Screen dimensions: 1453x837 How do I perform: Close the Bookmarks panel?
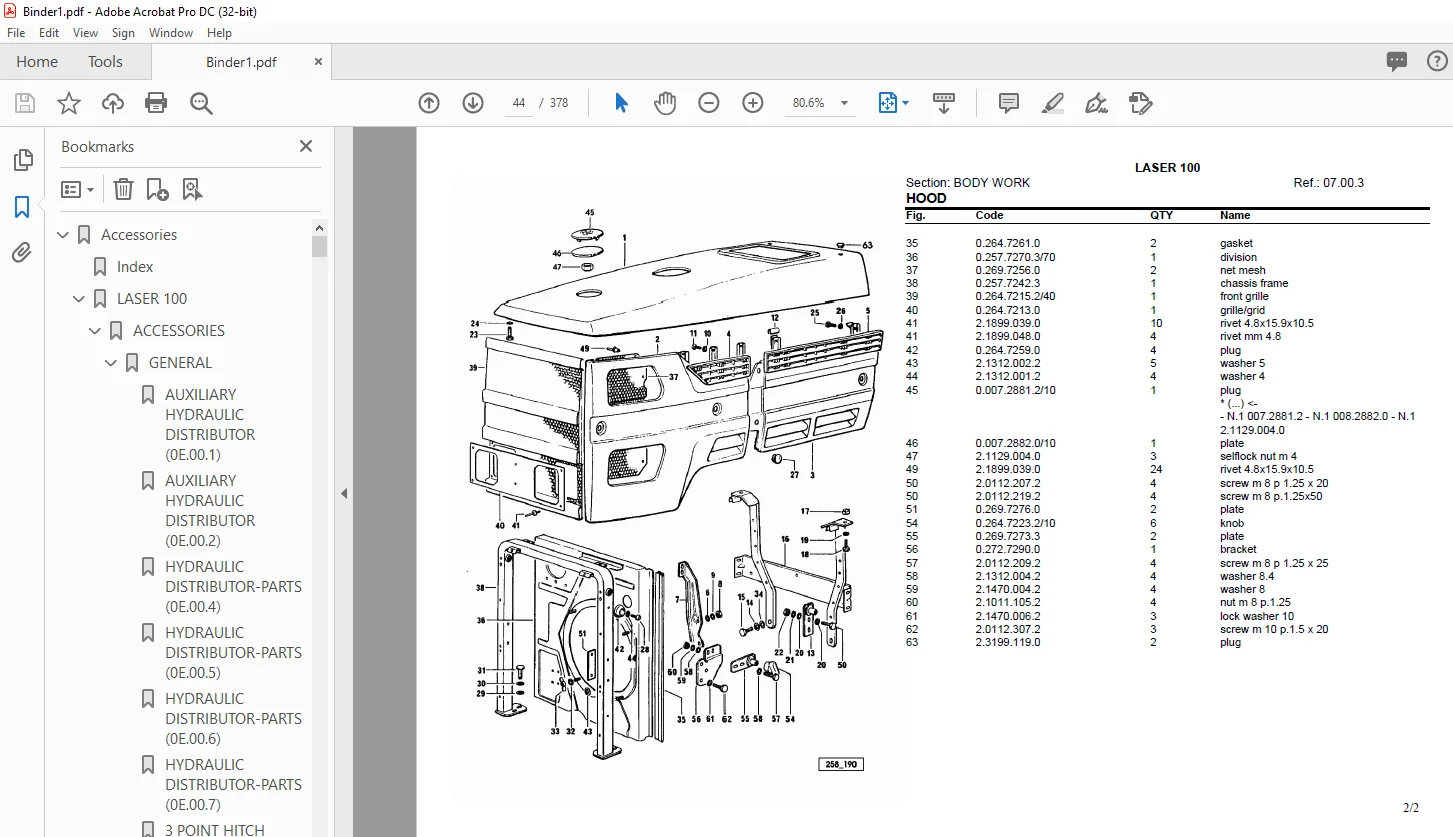(x=306, y=146)
